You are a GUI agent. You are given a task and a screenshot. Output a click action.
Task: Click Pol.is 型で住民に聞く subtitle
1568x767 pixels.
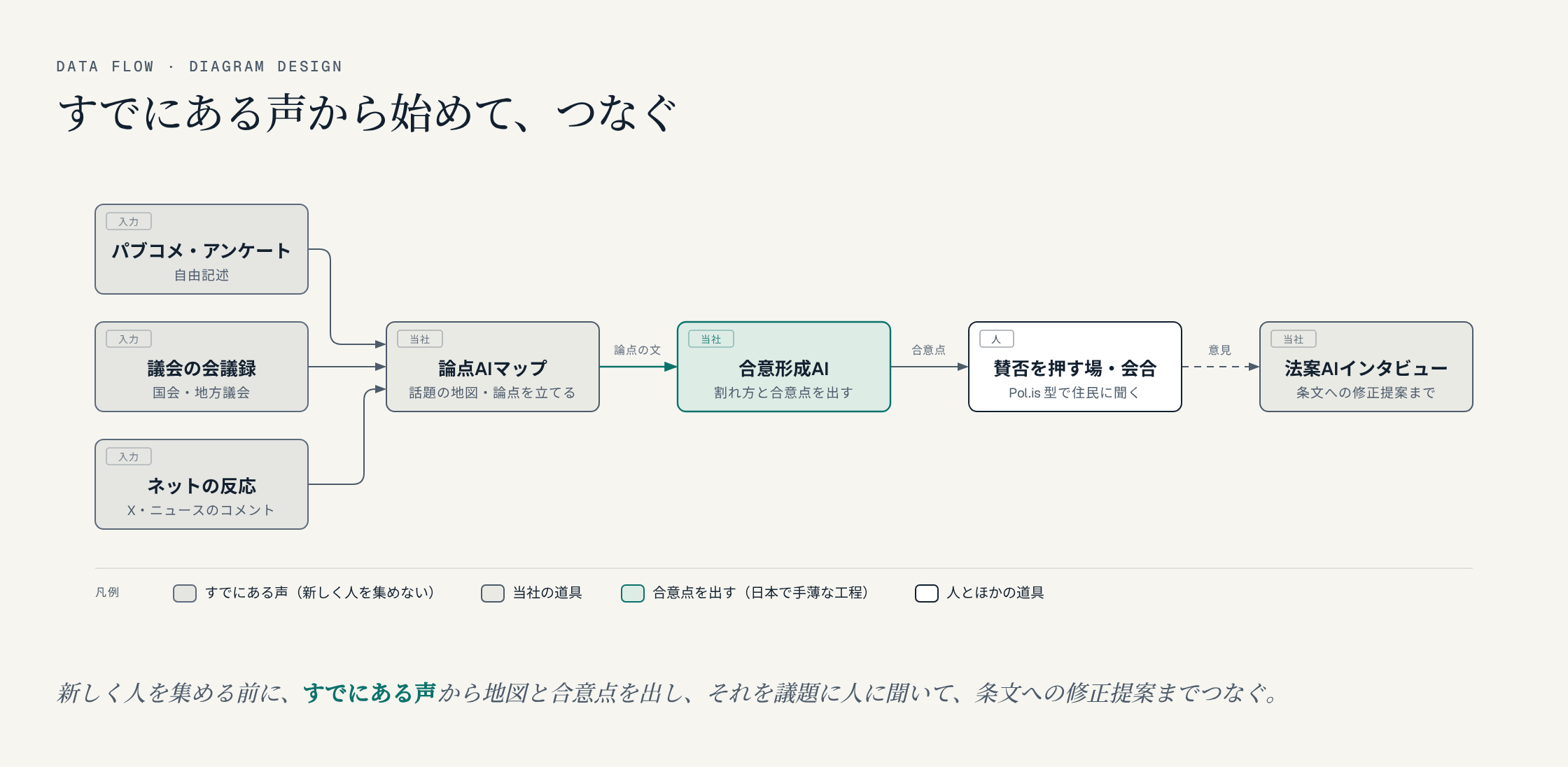pos(1075,393)
